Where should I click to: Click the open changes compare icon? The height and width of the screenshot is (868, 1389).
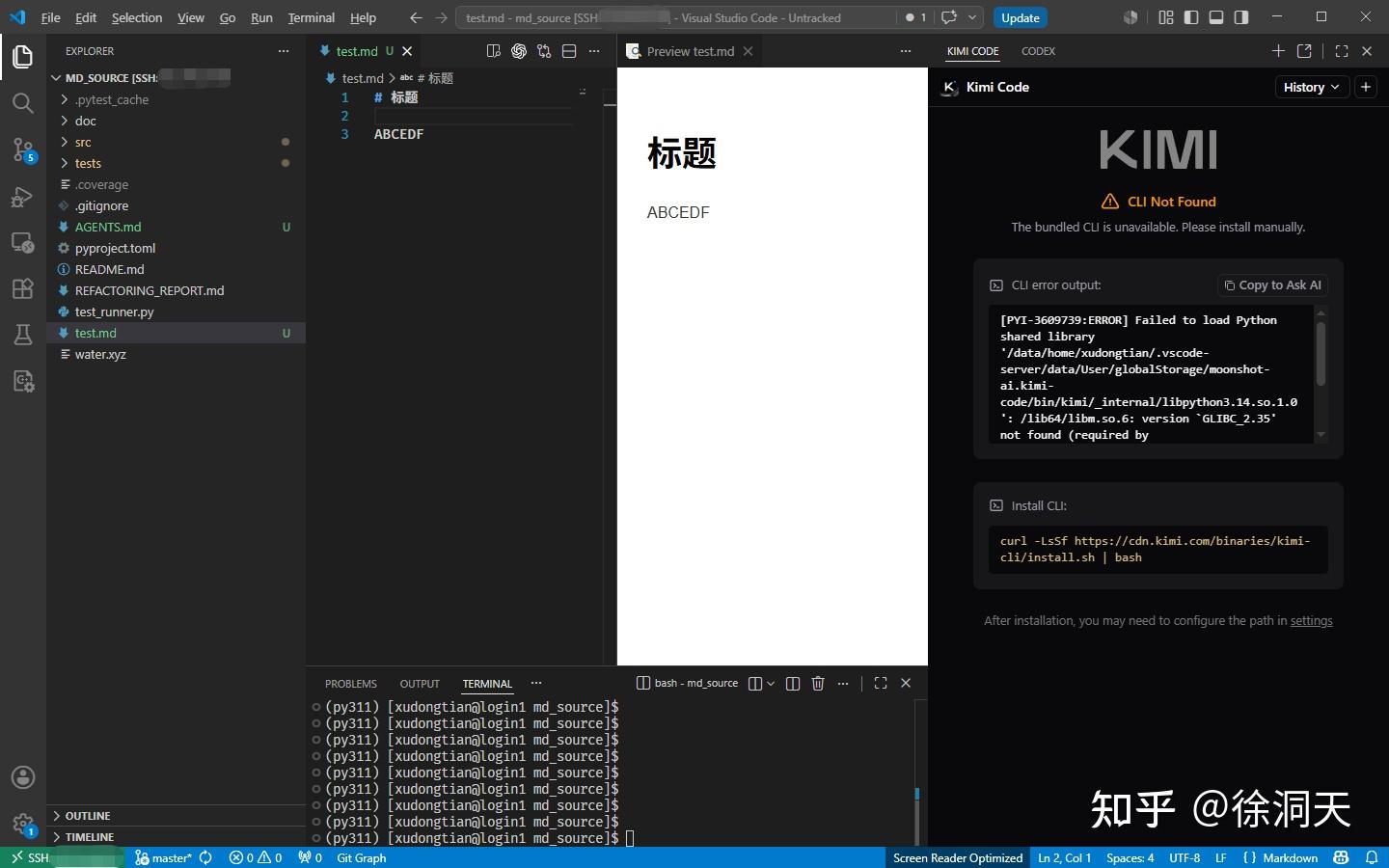pyautogui.click(x=544, y=51)
